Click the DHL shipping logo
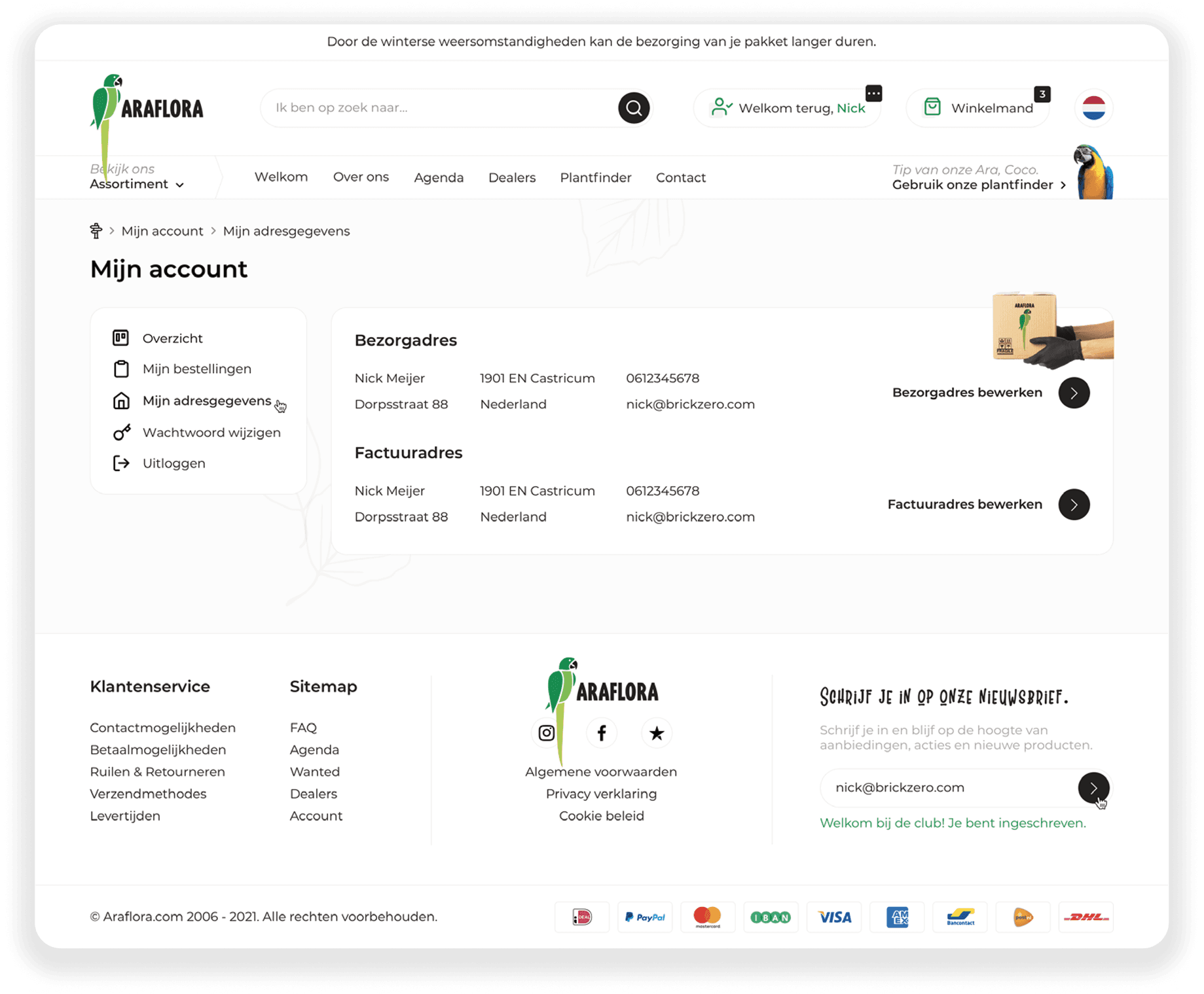This screenshot has height=994, width=1204. [1086, 917]
